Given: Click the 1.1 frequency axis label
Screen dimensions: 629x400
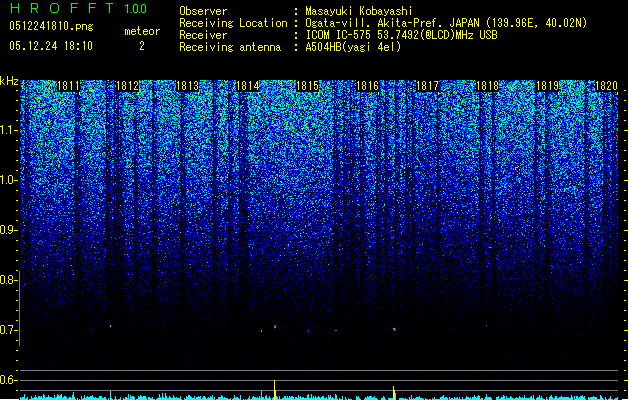Looking at the screenshot, I should [8, 130].
